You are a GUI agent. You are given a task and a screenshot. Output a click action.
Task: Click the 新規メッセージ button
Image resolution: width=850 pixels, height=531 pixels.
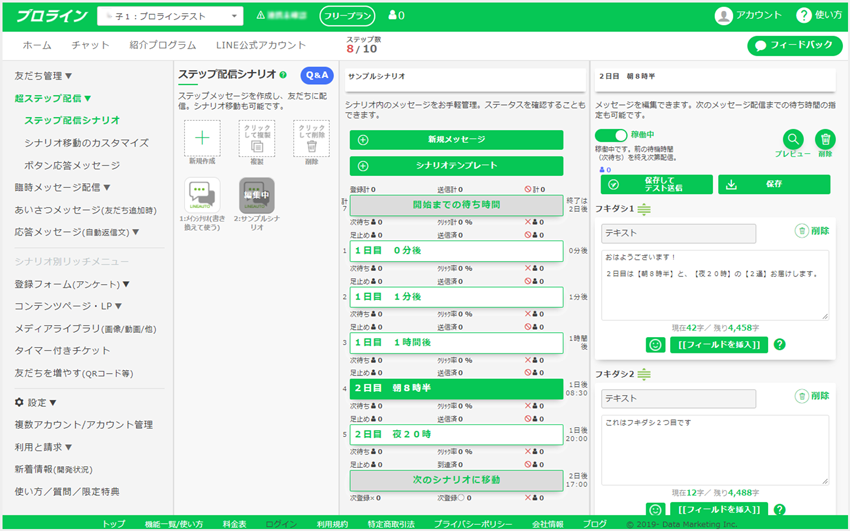coord(456,140)
